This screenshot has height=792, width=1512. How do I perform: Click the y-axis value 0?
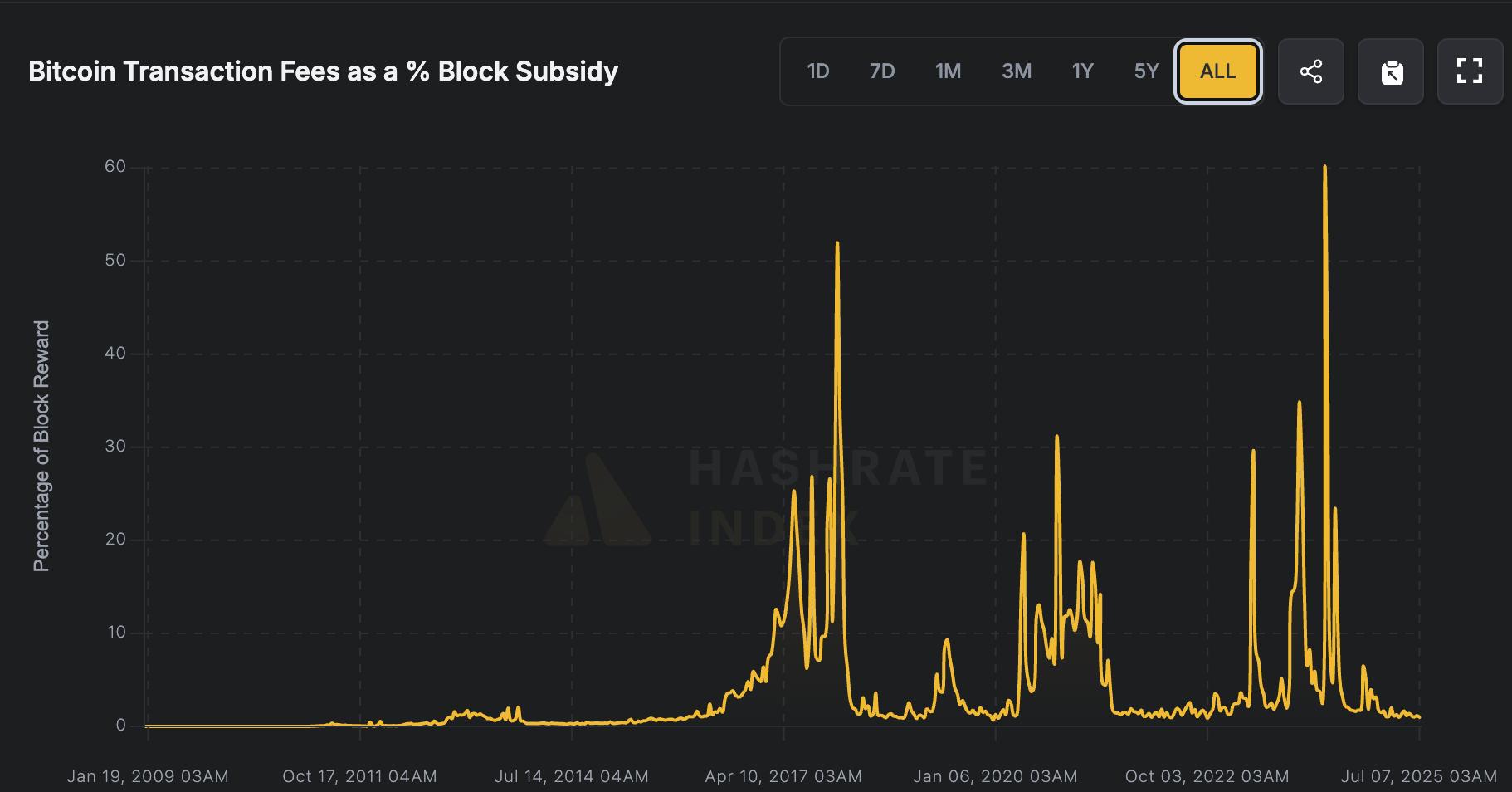(x=121, y=726)
